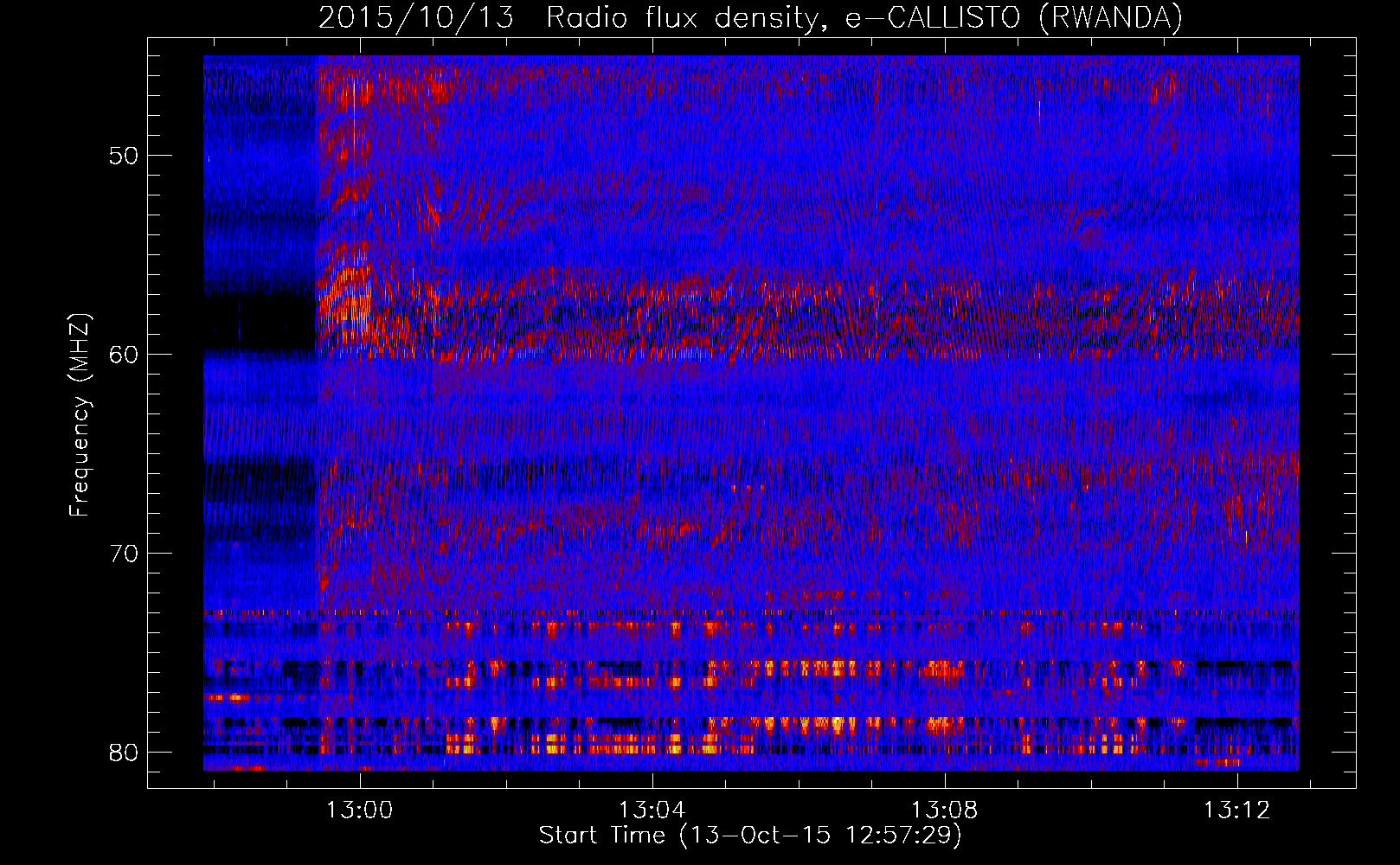Click the "70" frequency tick label
Image resolution: width=1400 pixels, height=865 pixels.
point(125,553)
